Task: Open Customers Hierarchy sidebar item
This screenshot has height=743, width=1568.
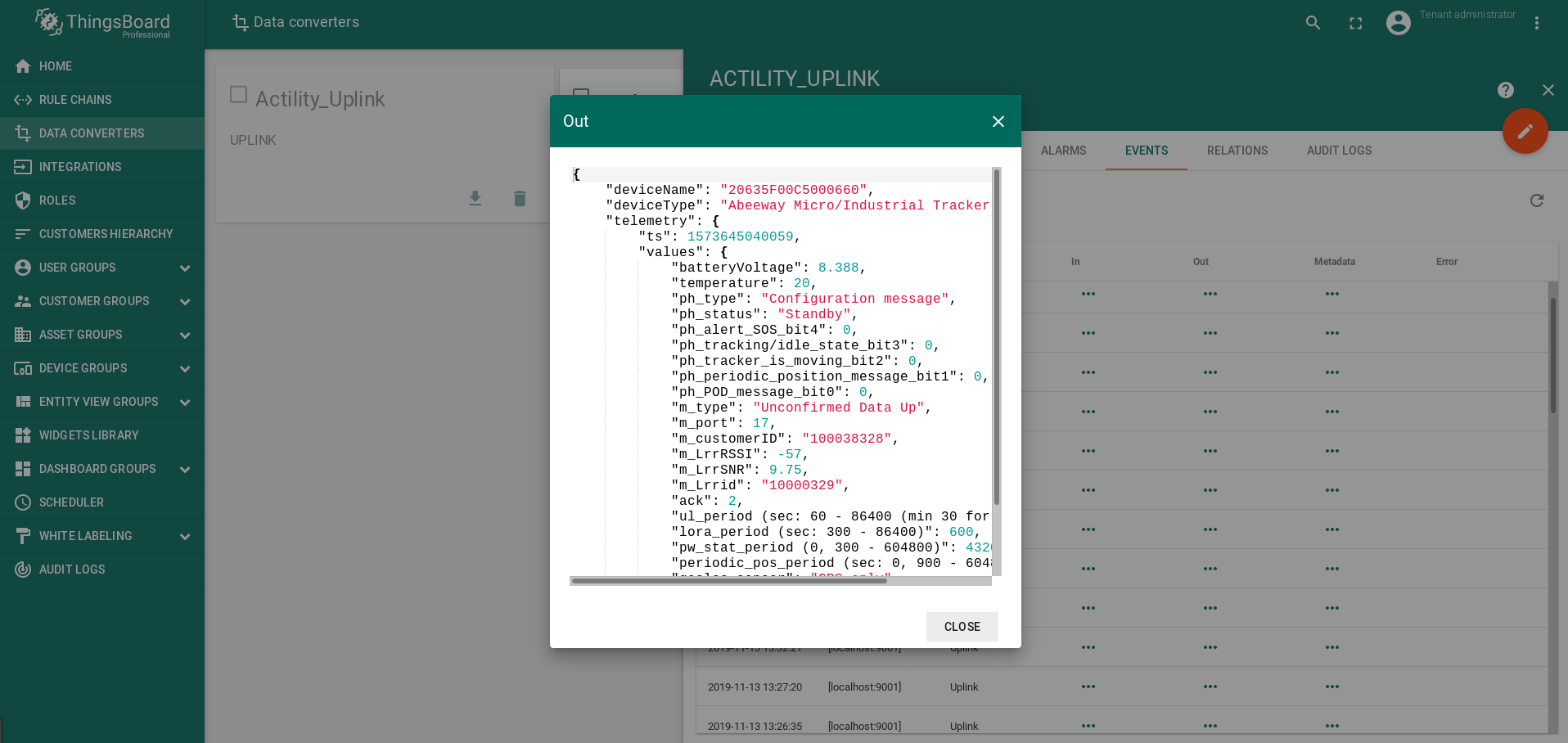Action: [x=102, y=234]
